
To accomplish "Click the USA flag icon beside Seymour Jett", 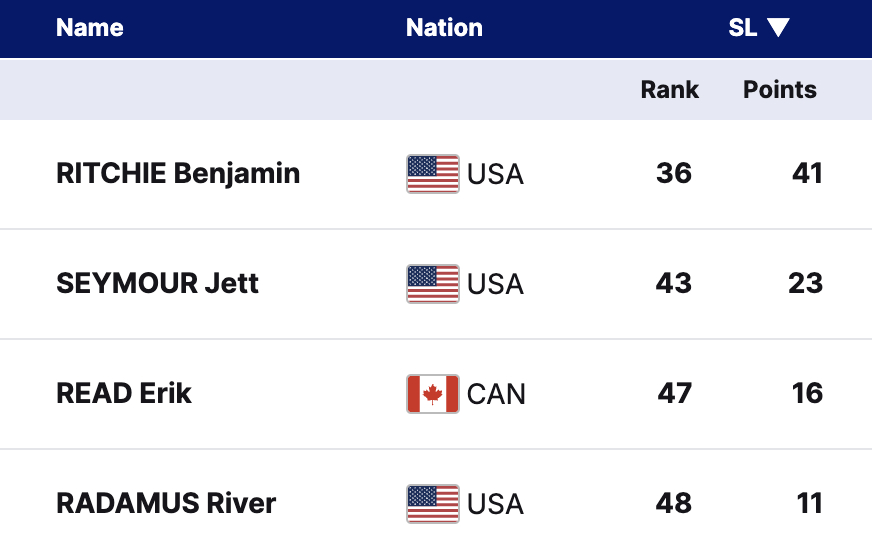I will click(x=433, y=284).
